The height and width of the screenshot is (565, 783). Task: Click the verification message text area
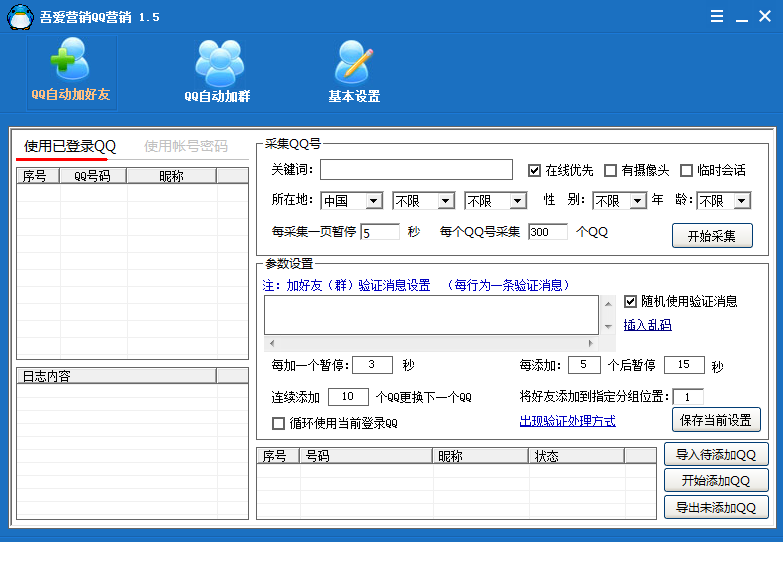point(431,315)
